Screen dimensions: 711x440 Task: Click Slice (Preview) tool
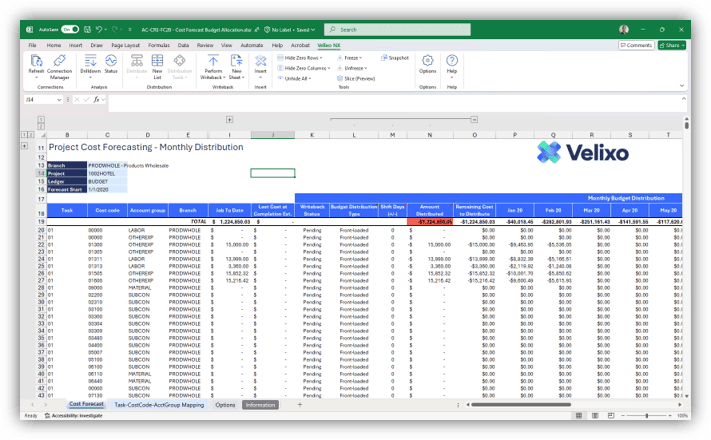[356, 78]
